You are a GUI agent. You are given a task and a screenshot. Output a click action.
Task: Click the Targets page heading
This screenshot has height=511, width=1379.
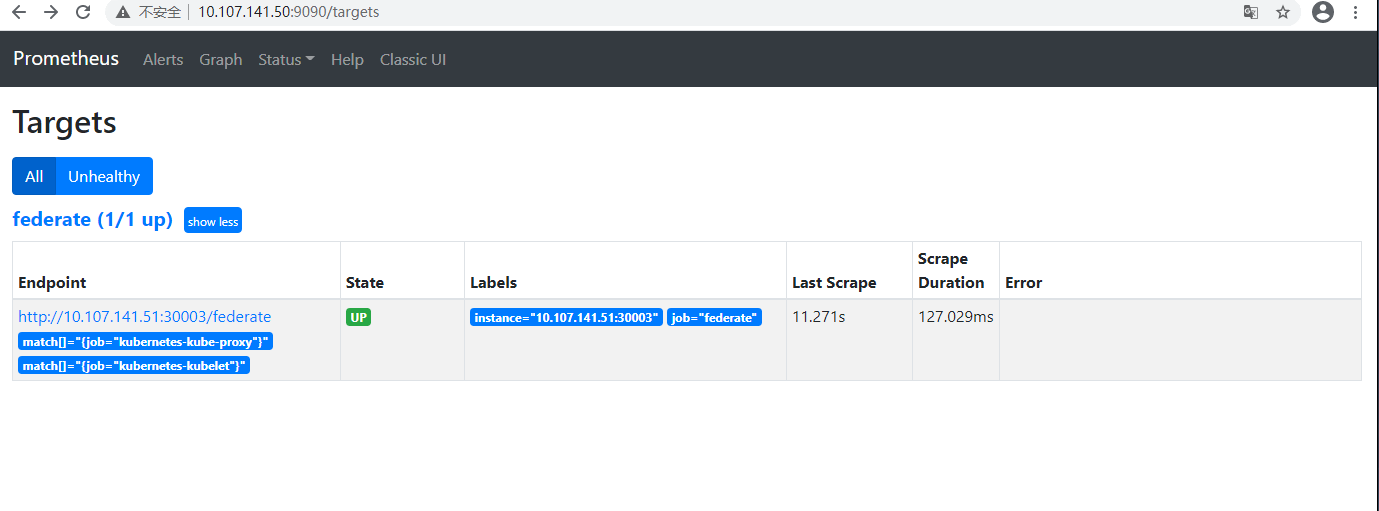pyautogui.click(x=64, y=122)
